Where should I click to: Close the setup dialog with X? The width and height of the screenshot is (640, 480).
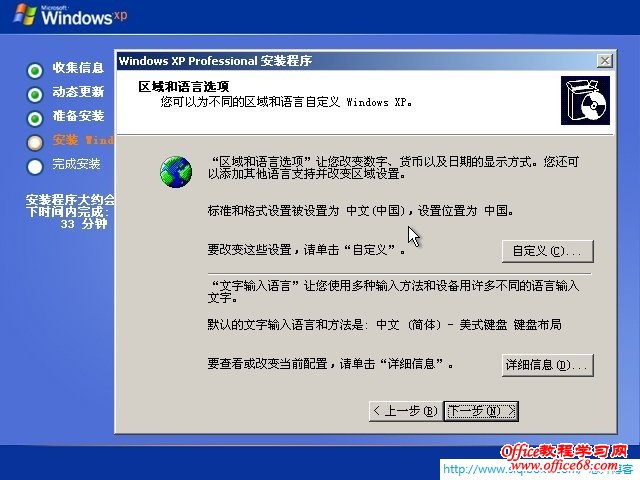coord(604,61)
